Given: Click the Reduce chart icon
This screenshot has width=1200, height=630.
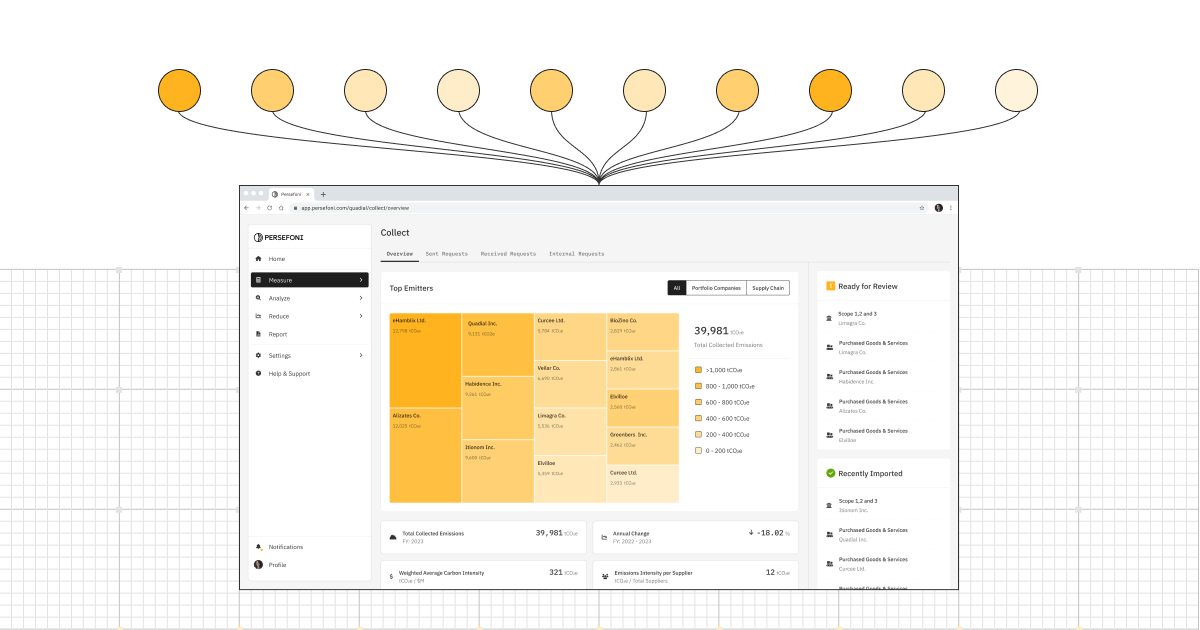Looking at the screenshot, I should 258,316.
